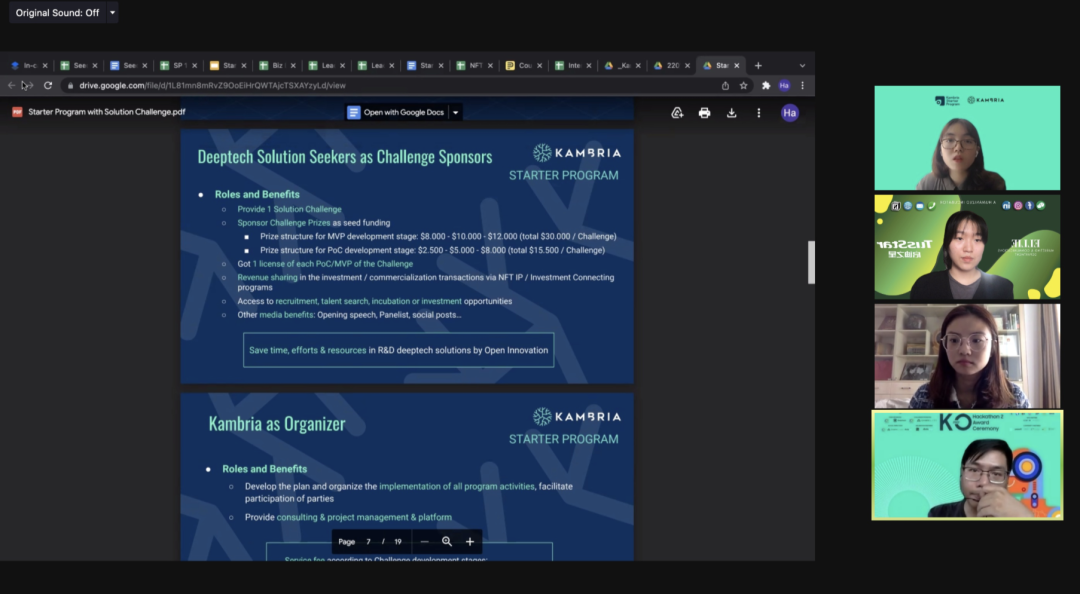Click the Sponsor Challenge Prizes text
Image resolution: width=1080 pixels, height=594 pixels.
[x=284, y=223]
